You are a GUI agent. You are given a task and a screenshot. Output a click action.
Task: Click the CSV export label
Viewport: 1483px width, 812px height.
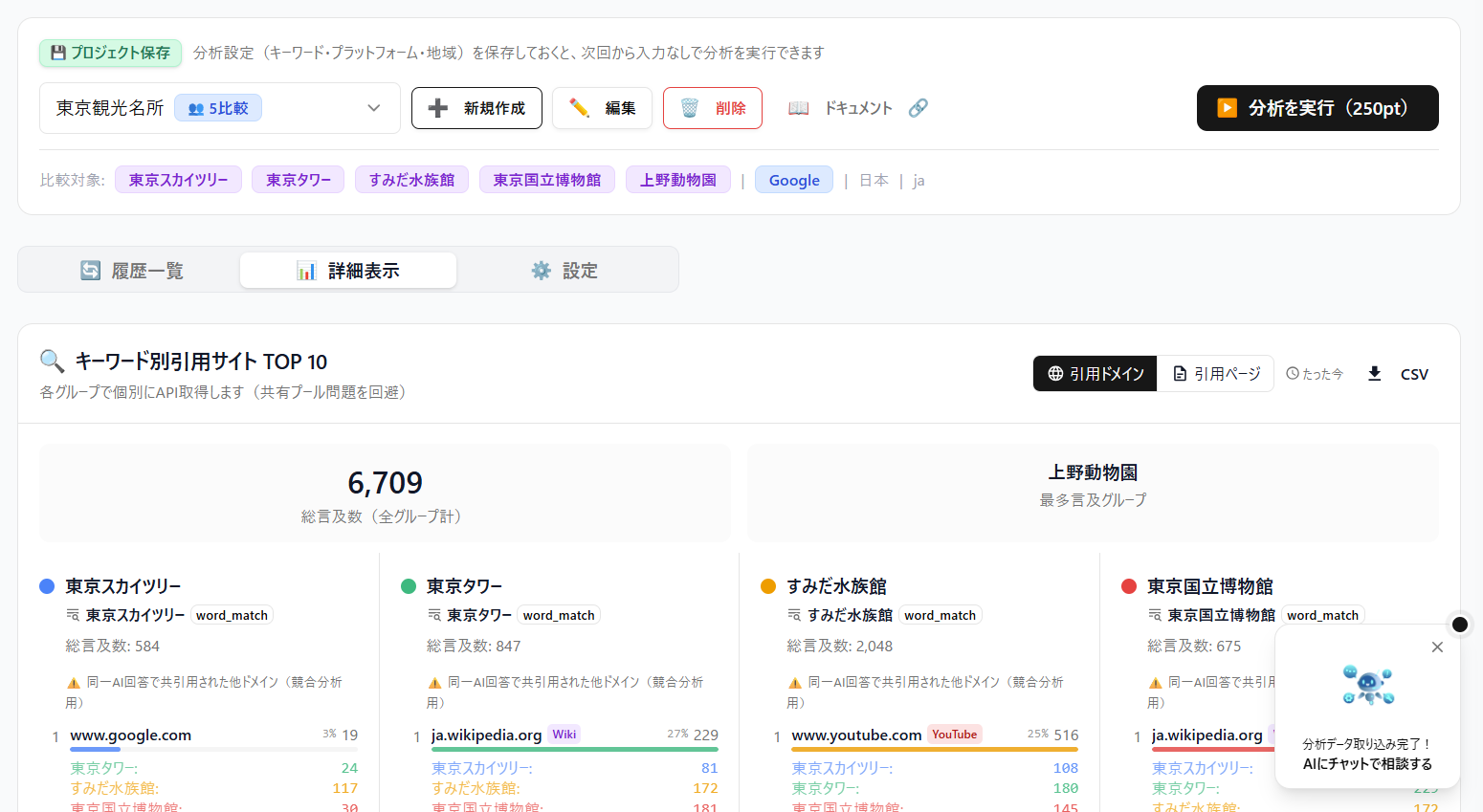pyautogui.click(x=1414, y=375)
